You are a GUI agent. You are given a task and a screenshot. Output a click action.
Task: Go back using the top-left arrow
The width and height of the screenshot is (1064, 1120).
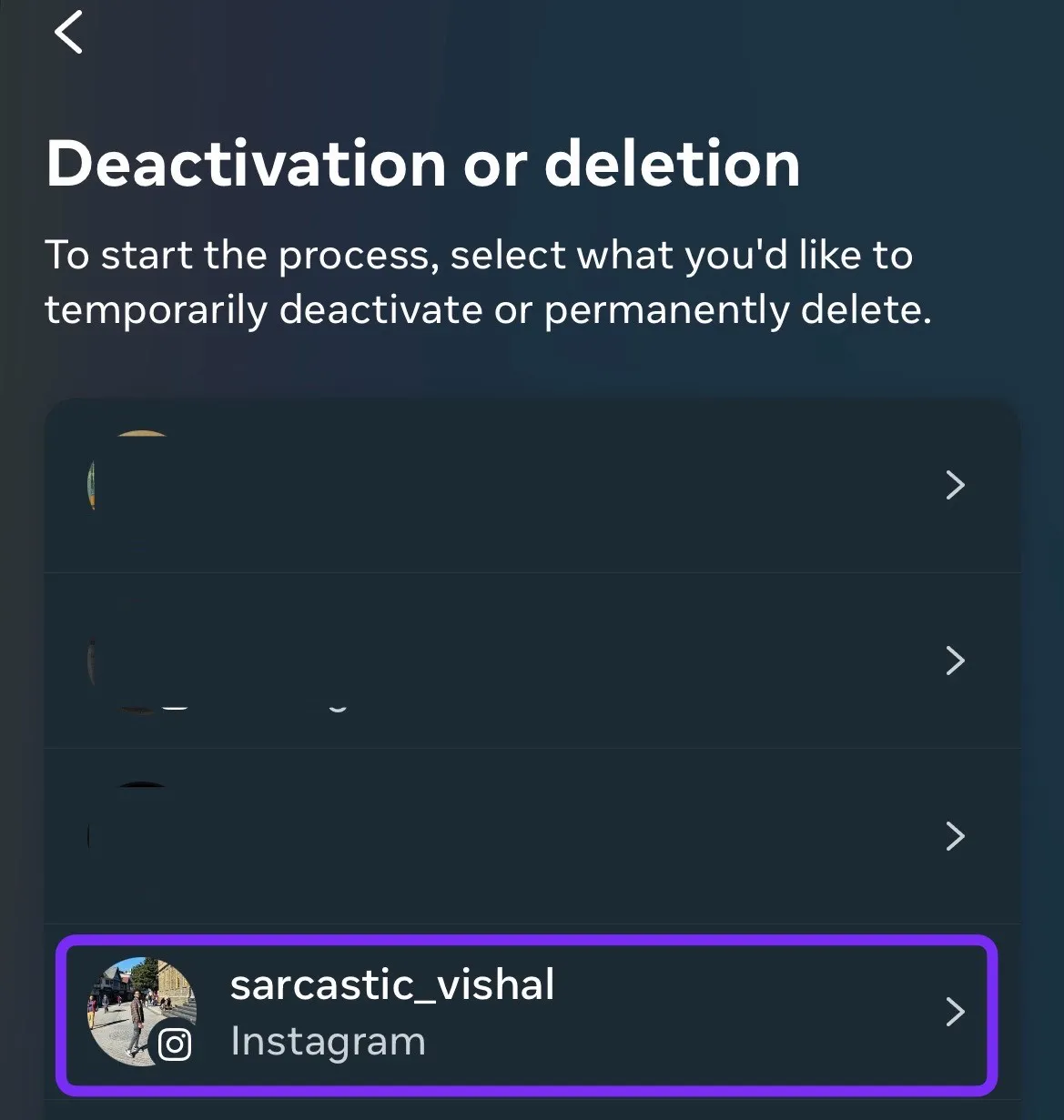[x=69, y=33]
